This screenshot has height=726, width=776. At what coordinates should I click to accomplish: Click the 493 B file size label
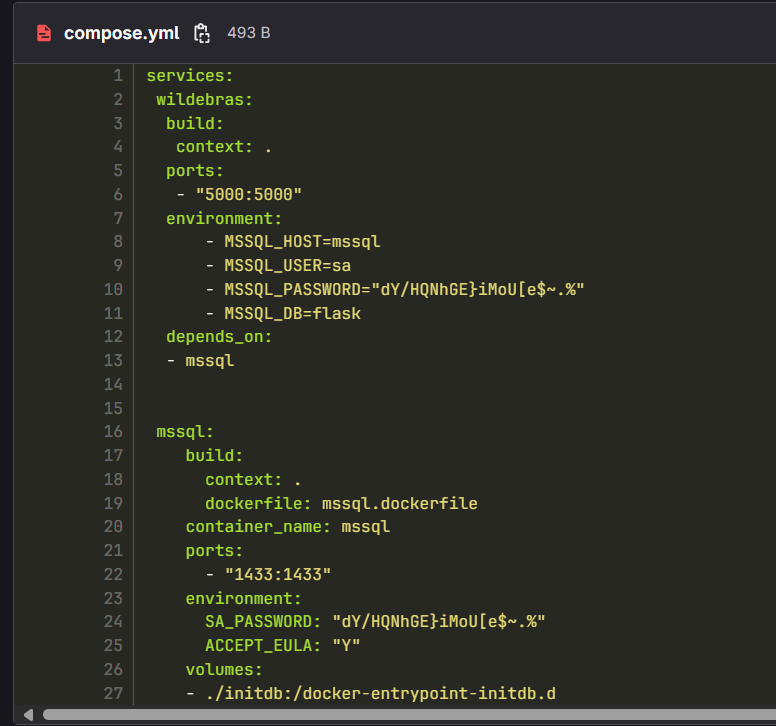(x=248, y=33)
